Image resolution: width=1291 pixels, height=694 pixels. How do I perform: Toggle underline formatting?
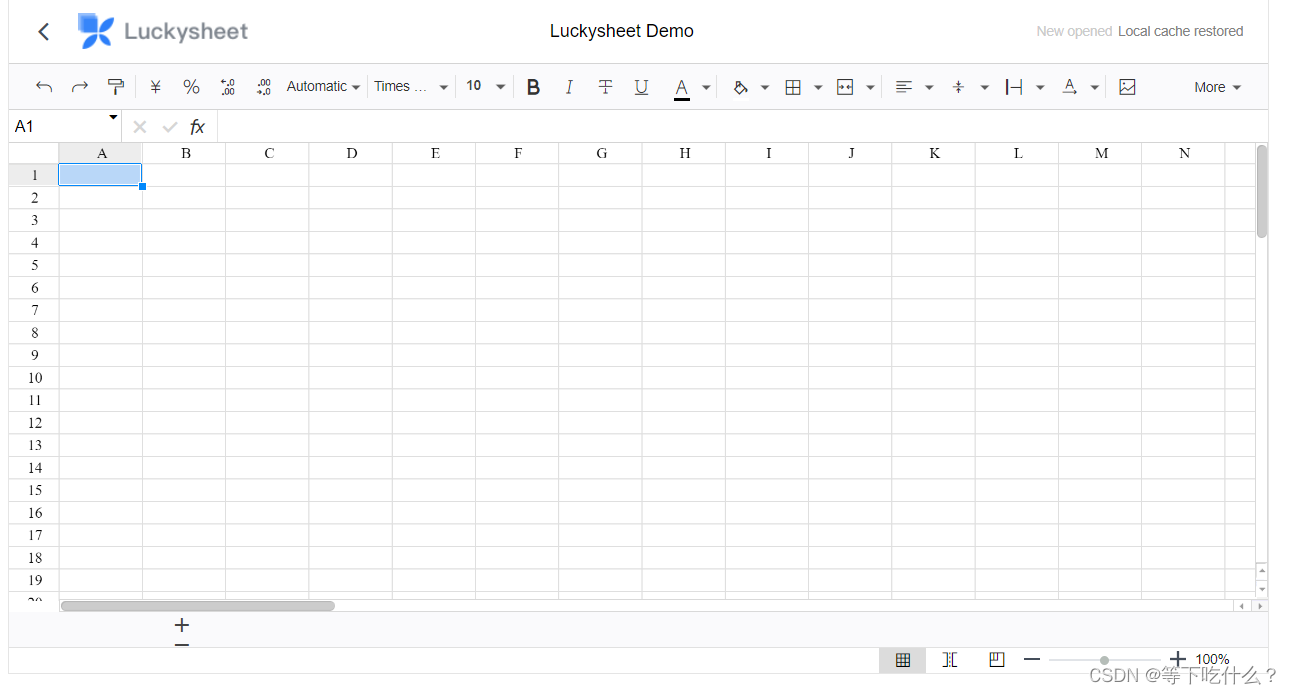pyautogui.click(x=641, y=87)
